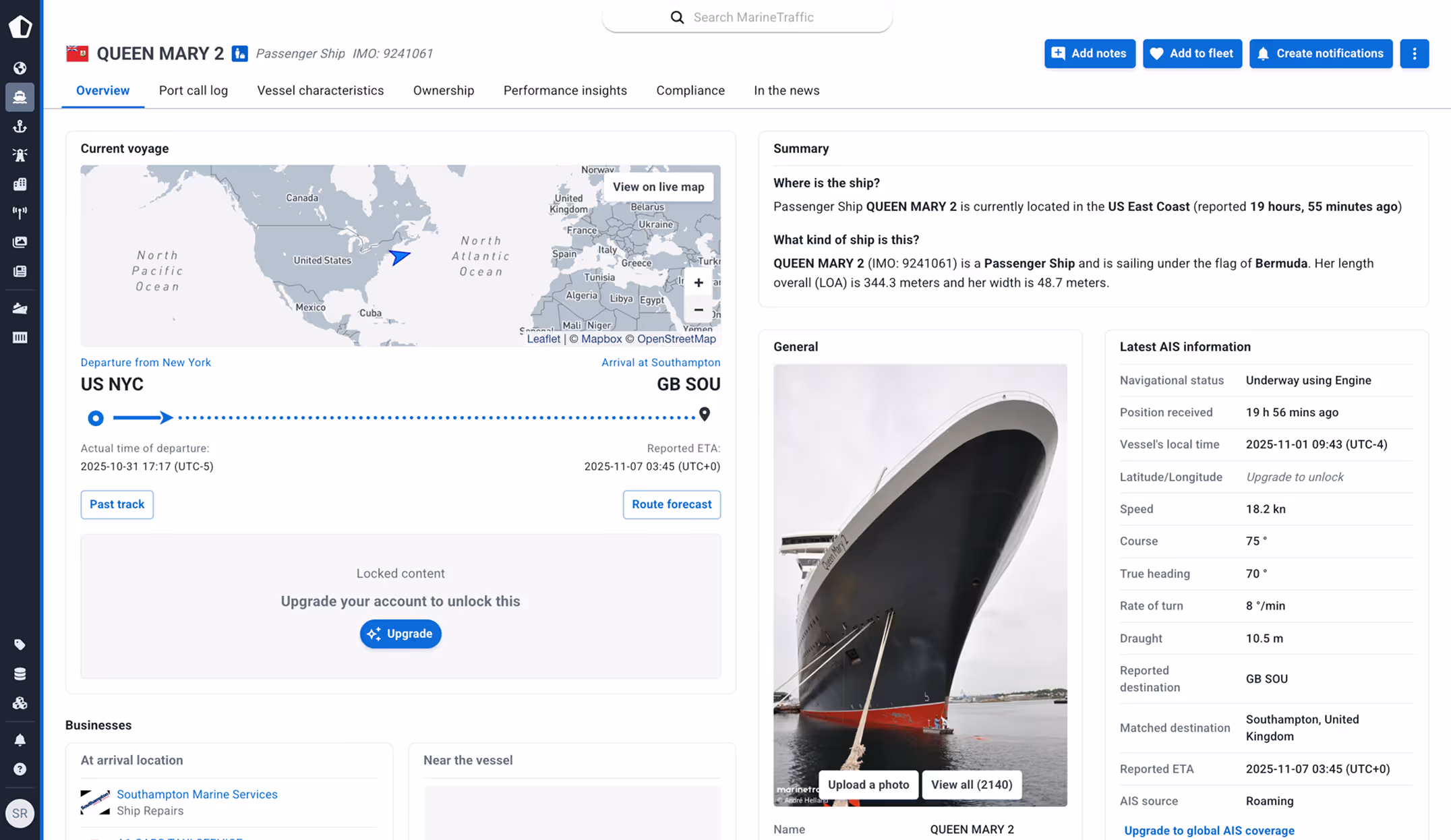Open the notifications bell in sidebar

click(x=20, y=740)
